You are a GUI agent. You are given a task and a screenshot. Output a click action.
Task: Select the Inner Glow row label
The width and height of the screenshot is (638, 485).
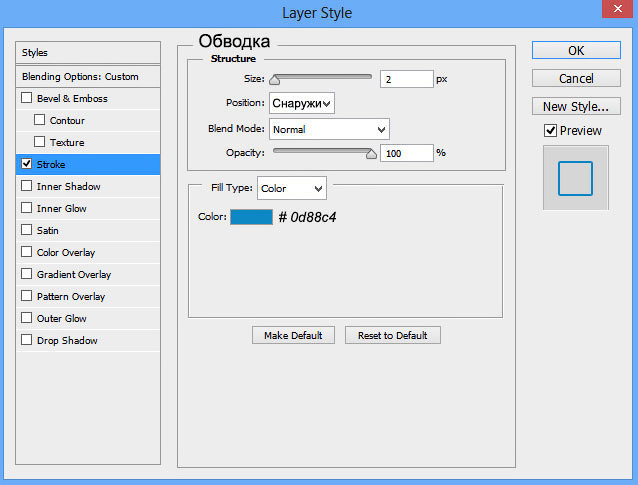pyautogui.click(x=61, y=209)
